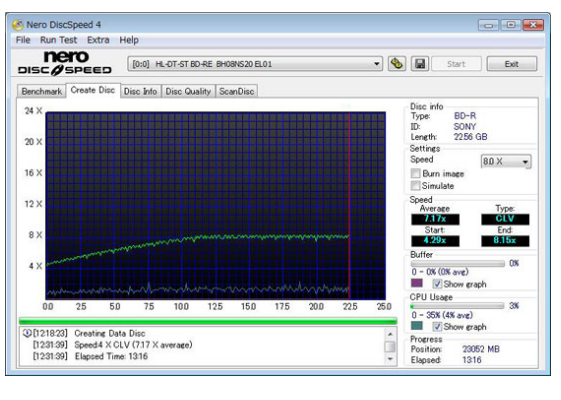This screenshot has height=400, width=561.
Task: Click the Elapsed Time log entry
Action: pyautogui.click(x=111, y=356)
